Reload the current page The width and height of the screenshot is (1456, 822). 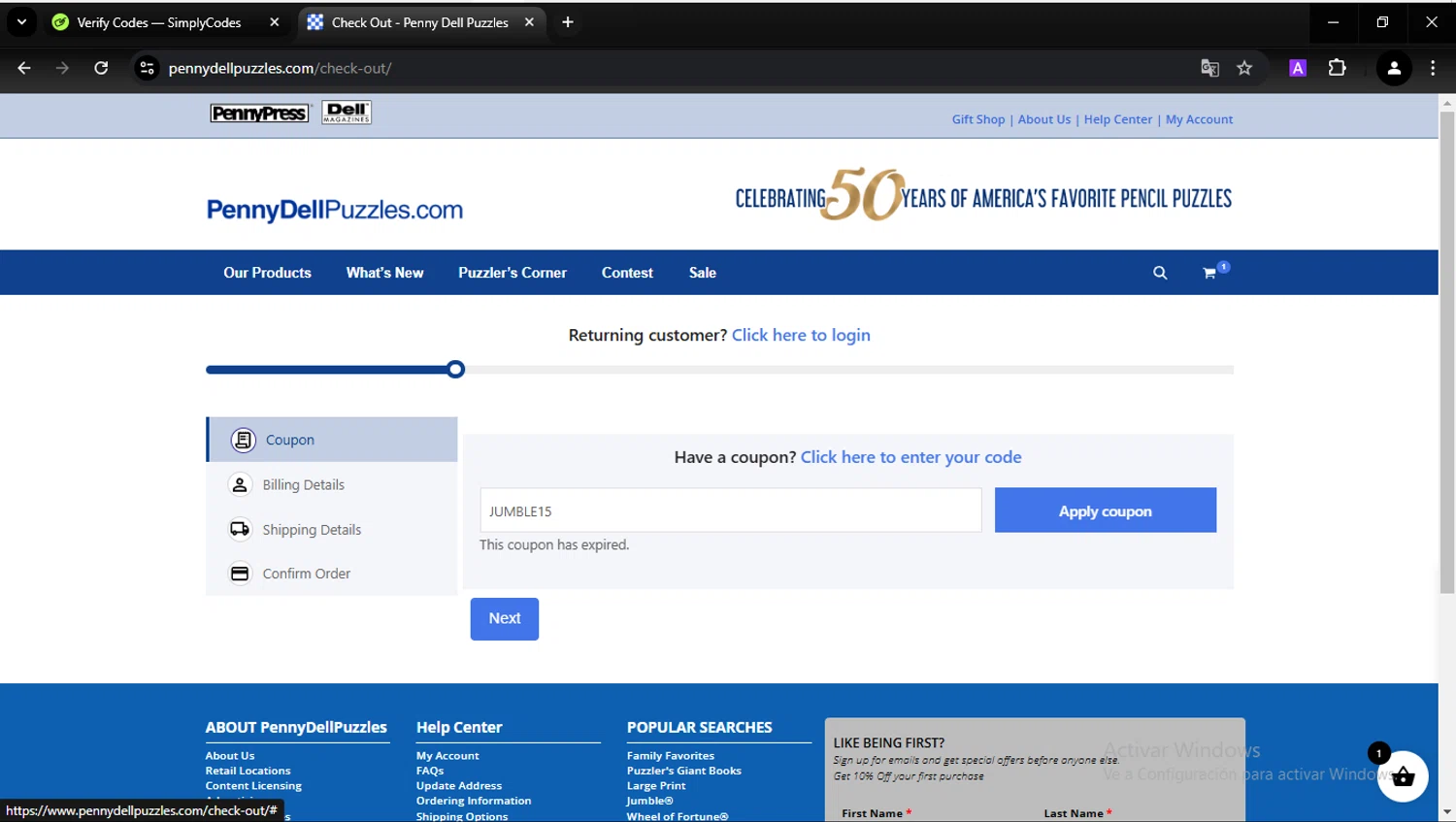(101, 68)
